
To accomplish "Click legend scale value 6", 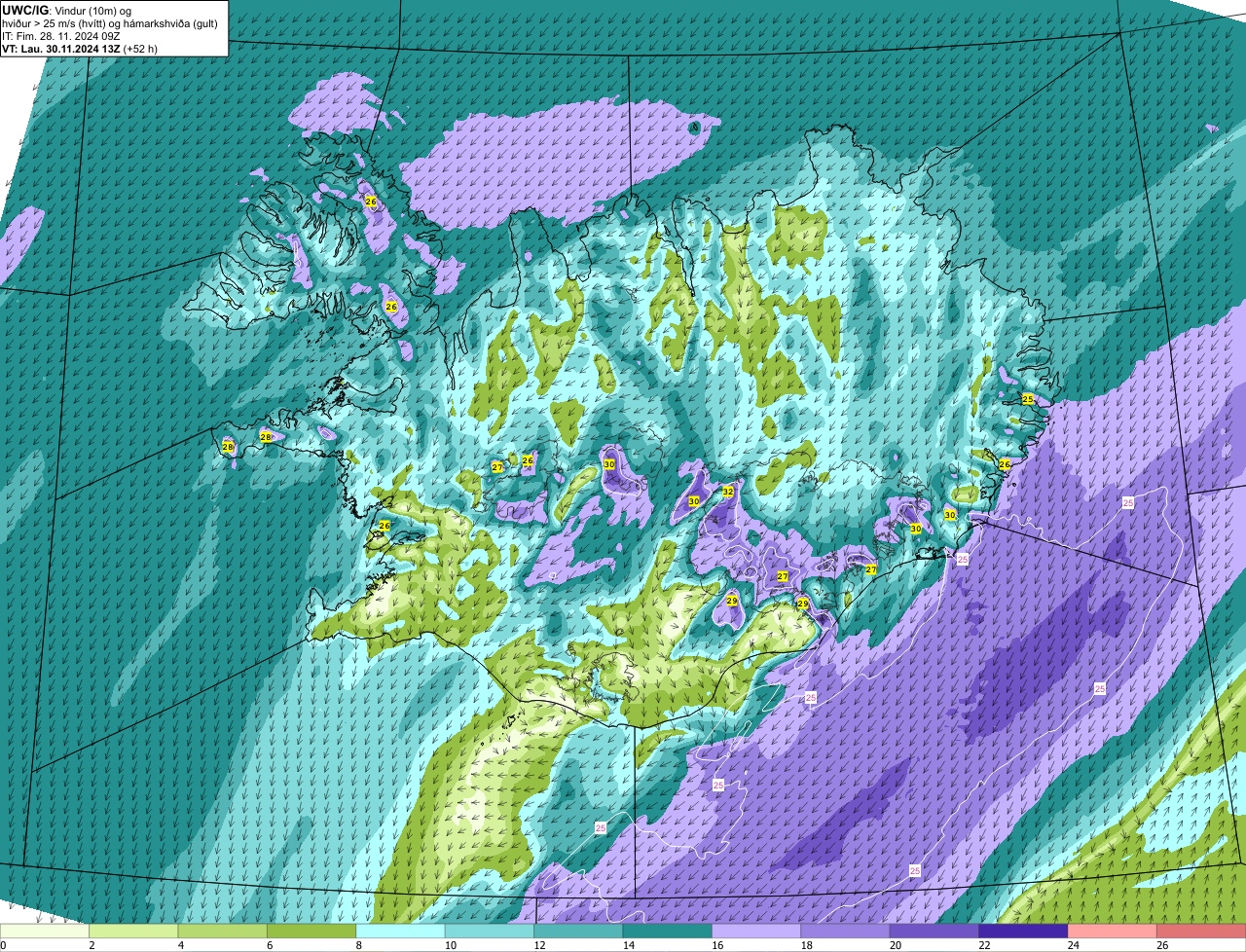I will pyautogui.click(x=269, y=945).
